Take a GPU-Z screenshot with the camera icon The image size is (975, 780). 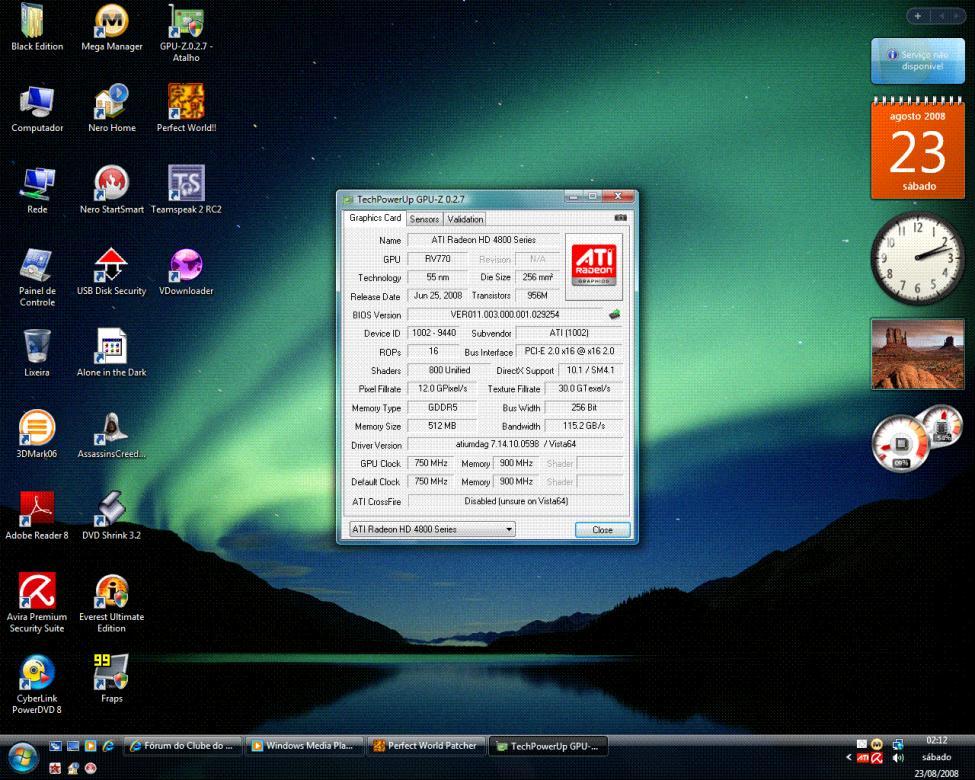(x=620, y=218)
